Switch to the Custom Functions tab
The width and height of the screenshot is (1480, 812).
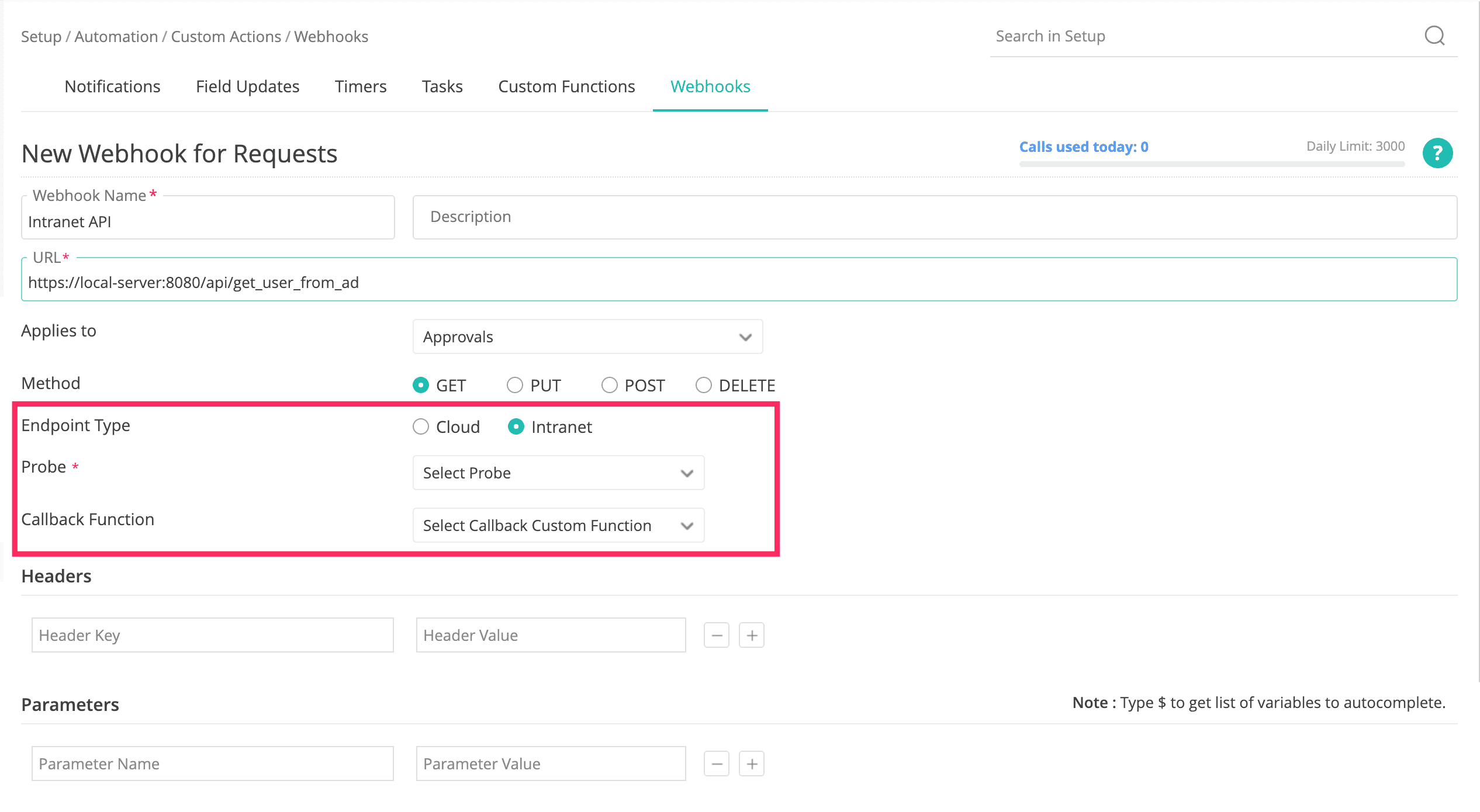point(566,86)
